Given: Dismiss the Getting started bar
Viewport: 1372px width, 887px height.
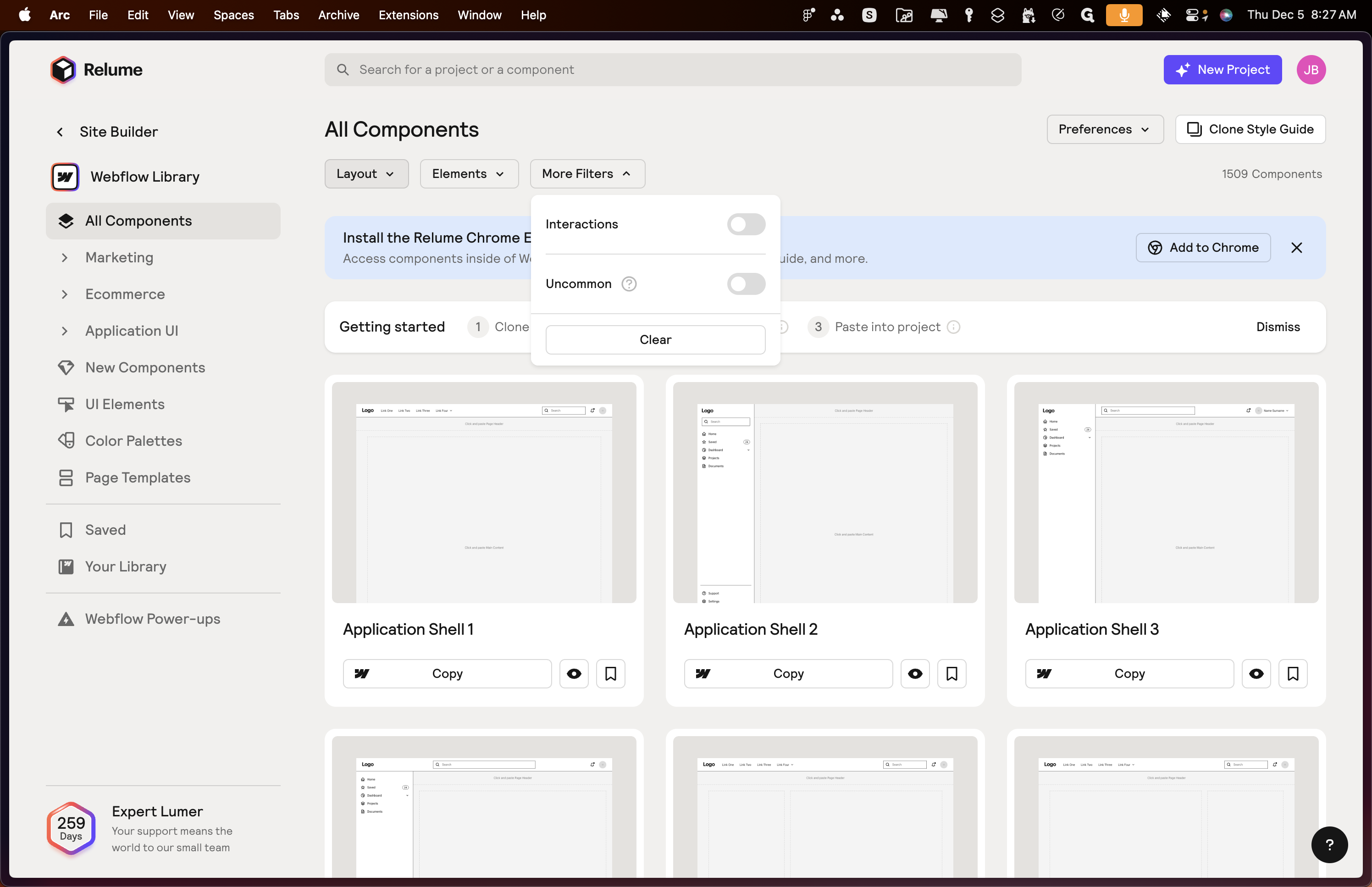Looking at the screenshot, I should pyautogui.click(x=1278, y=327).
